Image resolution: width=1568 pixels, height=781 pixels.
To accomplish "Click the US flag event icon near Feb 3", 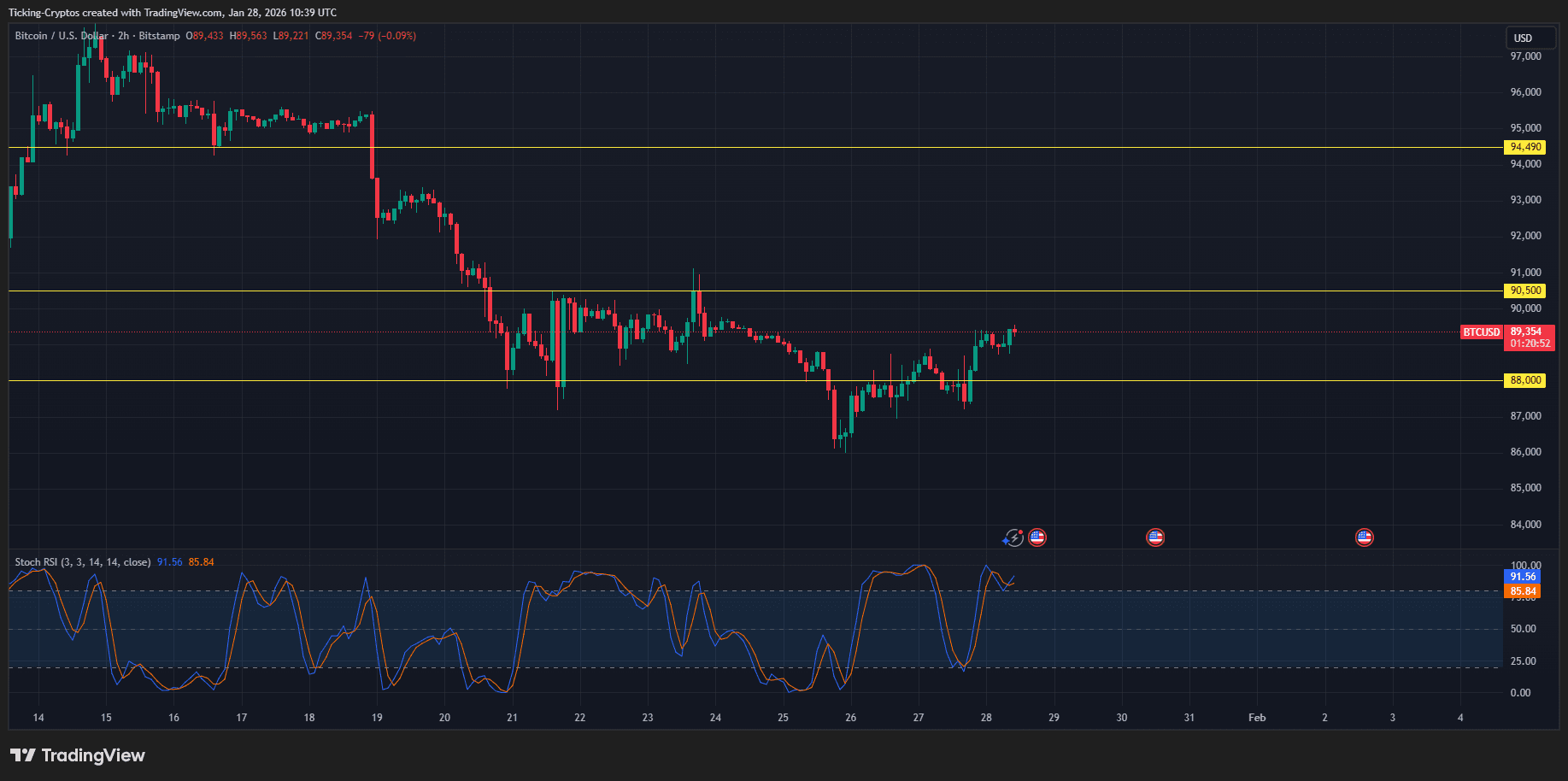I will (x=1364, y=537).
